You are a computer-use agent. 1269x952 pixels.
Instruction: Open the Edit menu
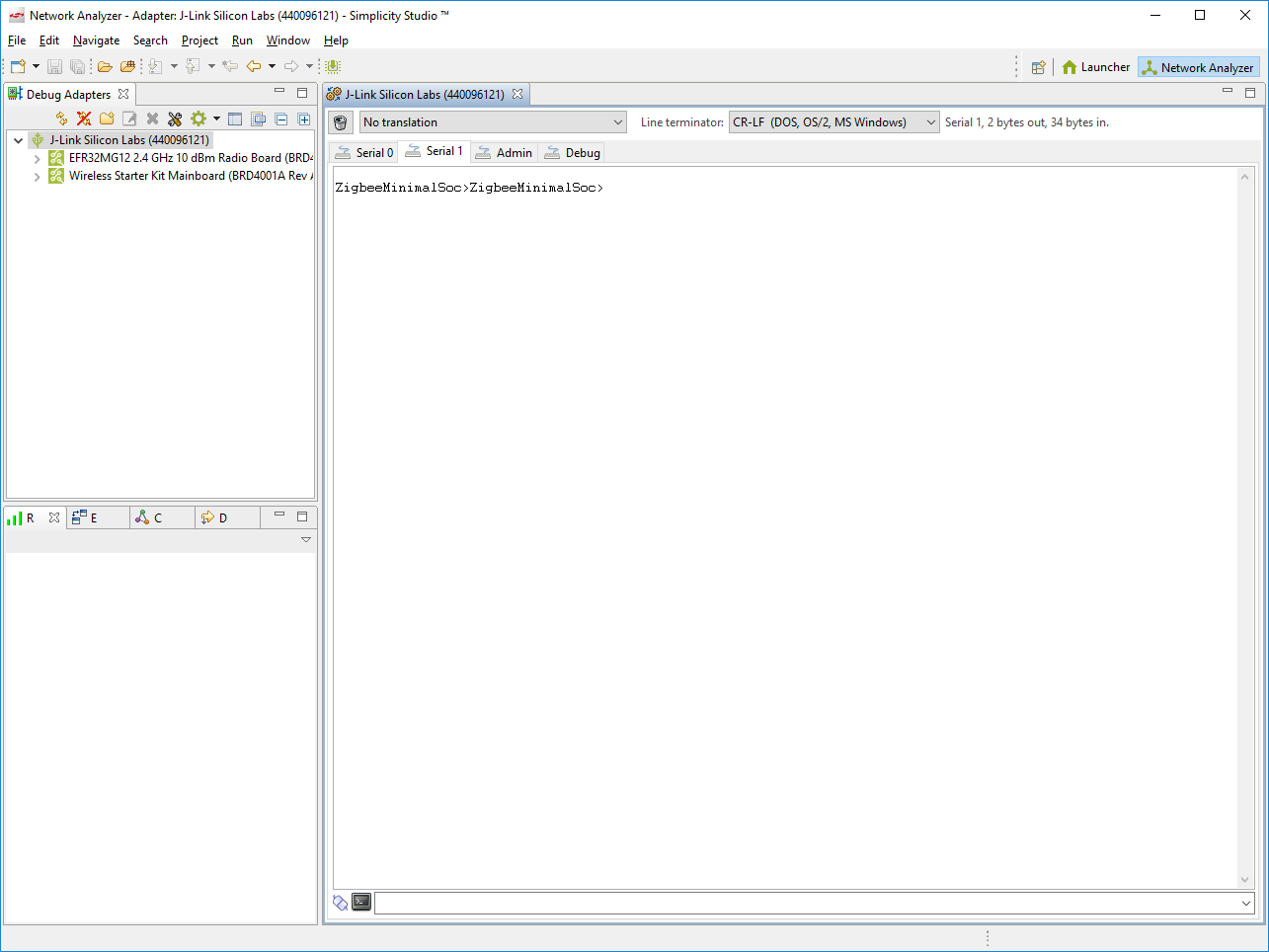(x=49, y=40)
